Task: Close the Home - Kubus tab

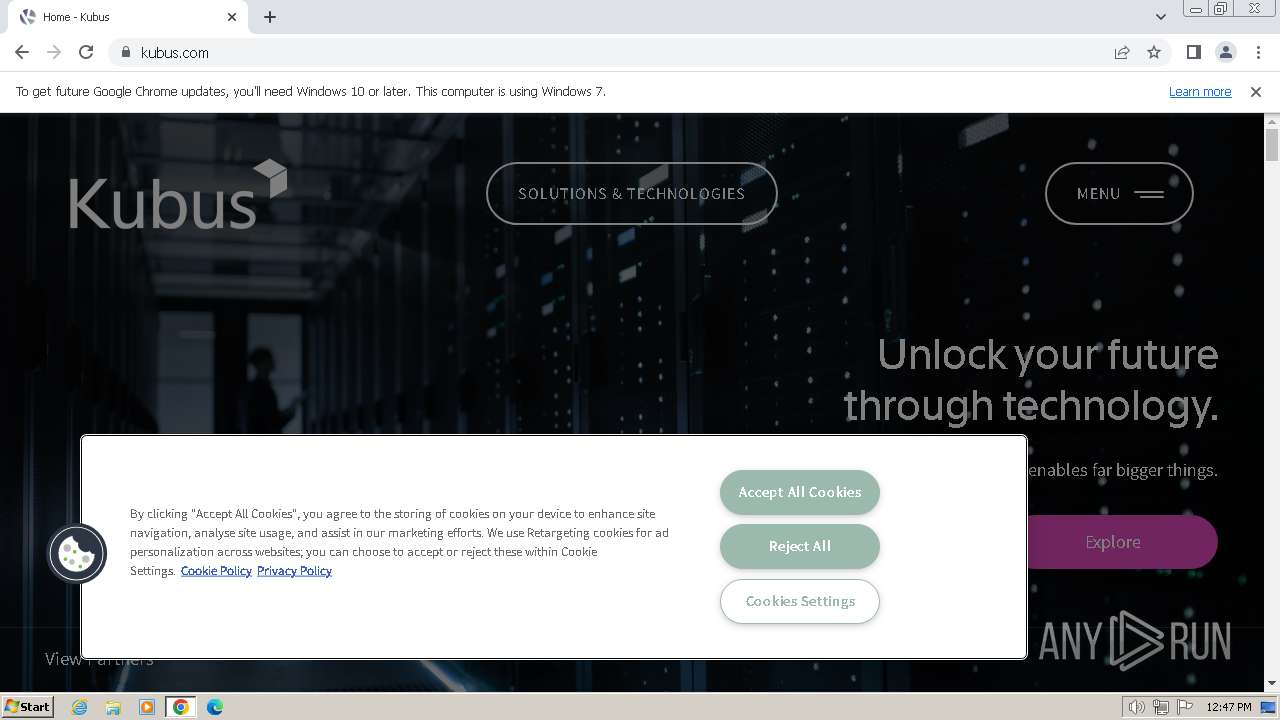Action: coord(232,17)
